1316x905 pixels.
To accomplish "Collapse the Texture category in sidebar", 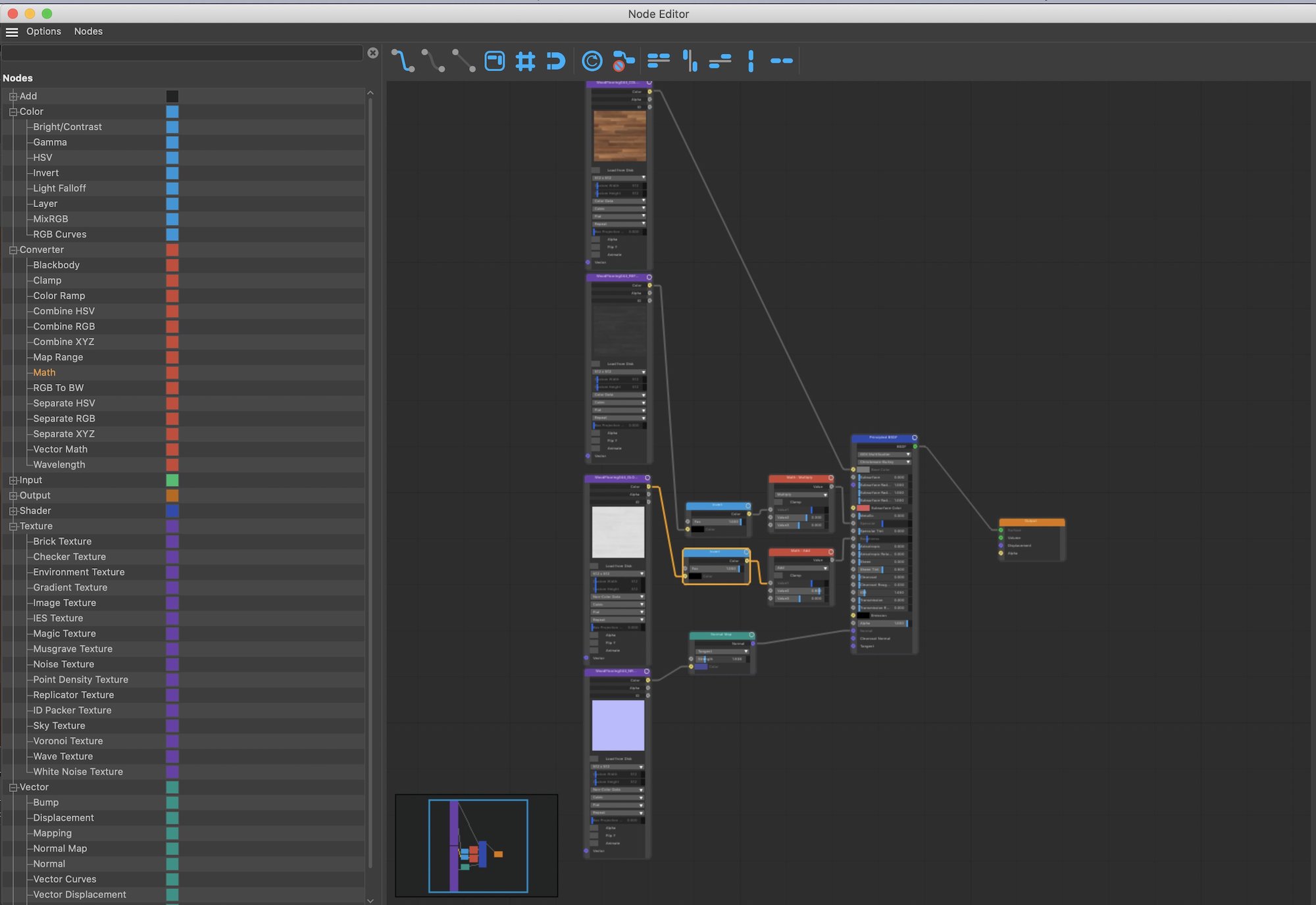I will coord(13,526).
